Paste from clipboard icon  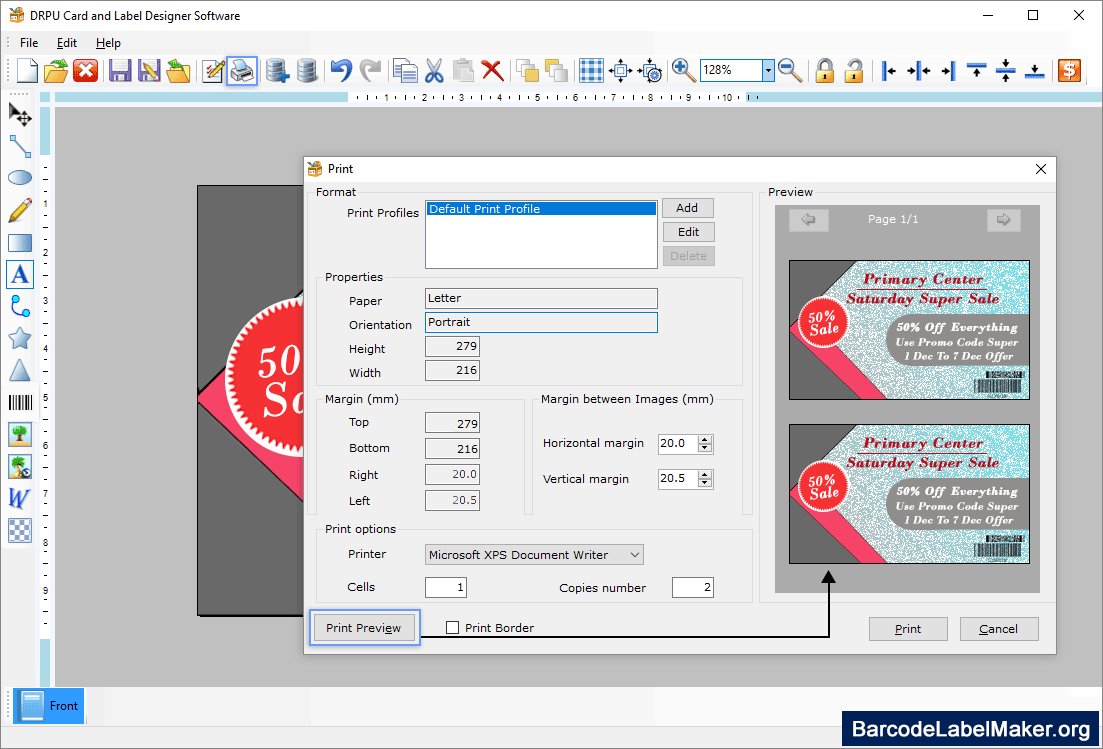463,70
